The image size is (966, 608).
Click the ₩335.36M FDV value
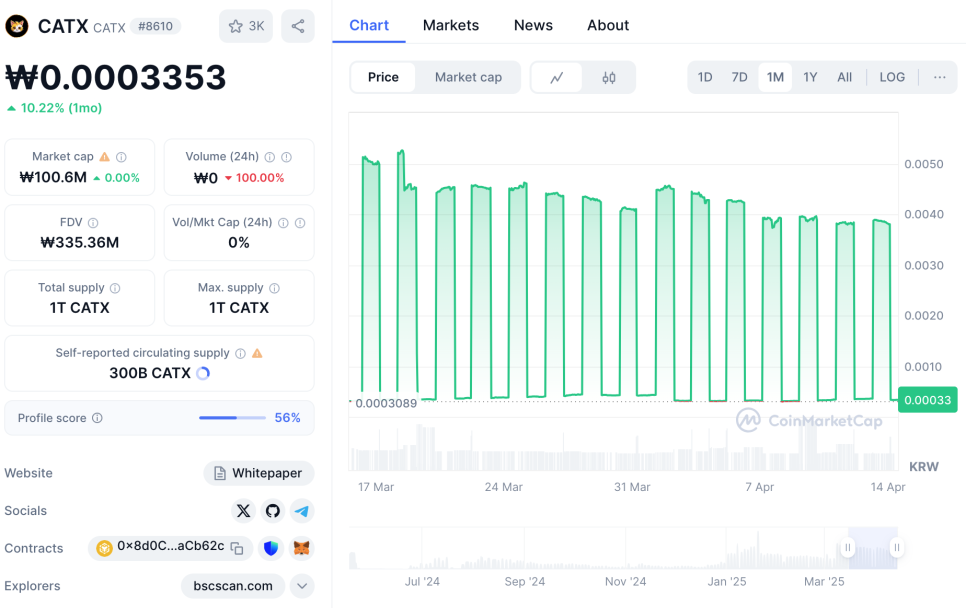tap(79, 243)
